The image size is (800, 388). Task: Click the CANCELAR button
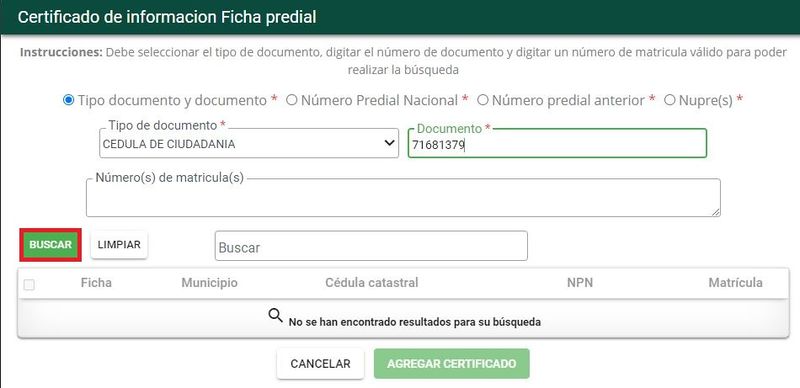click(320, 363)
